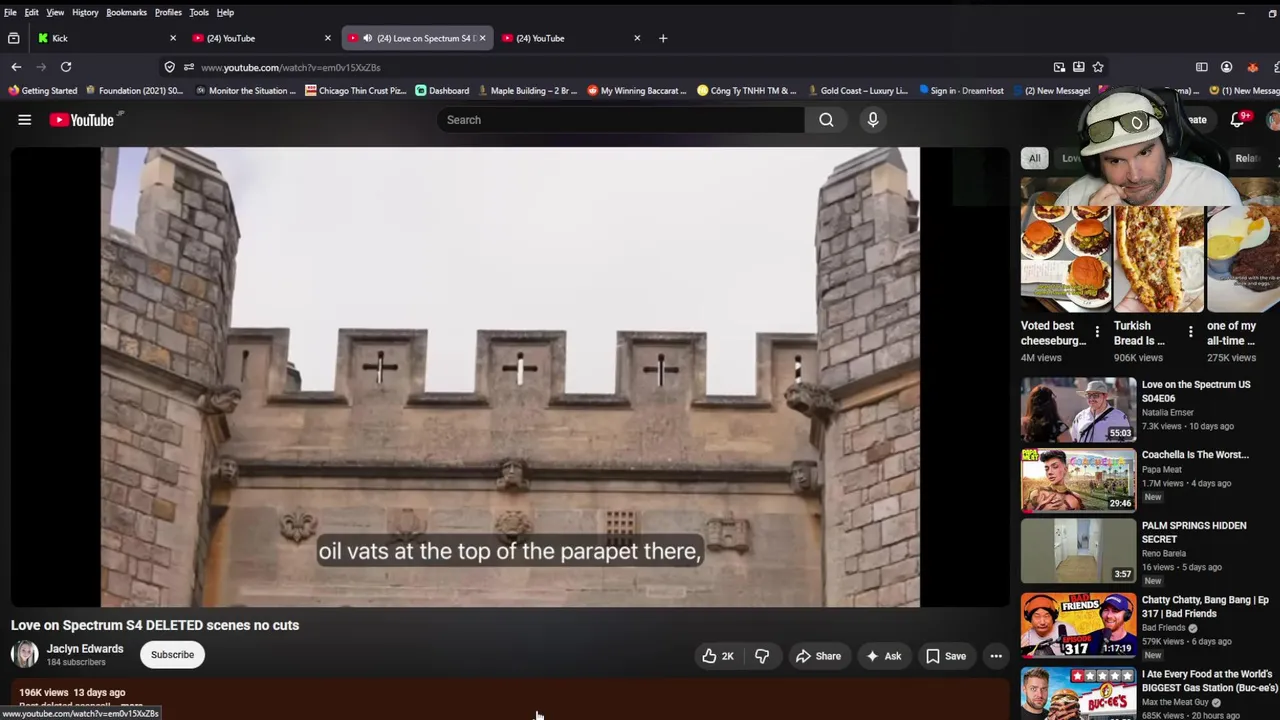Screen dimensions: 1280x720
Task: Open Love on the Spectrum US S04E06 thumbnail
Action: click(x=1078, y=409)
